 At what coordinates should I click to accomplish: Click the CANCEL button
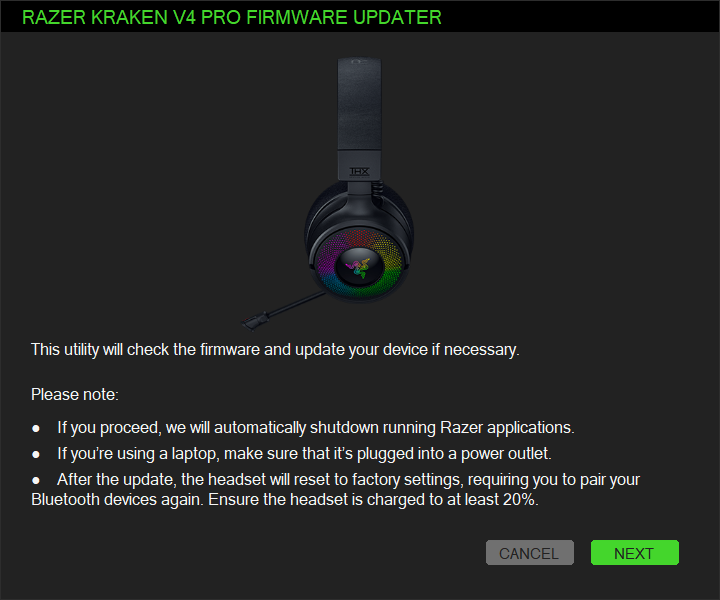529,553
